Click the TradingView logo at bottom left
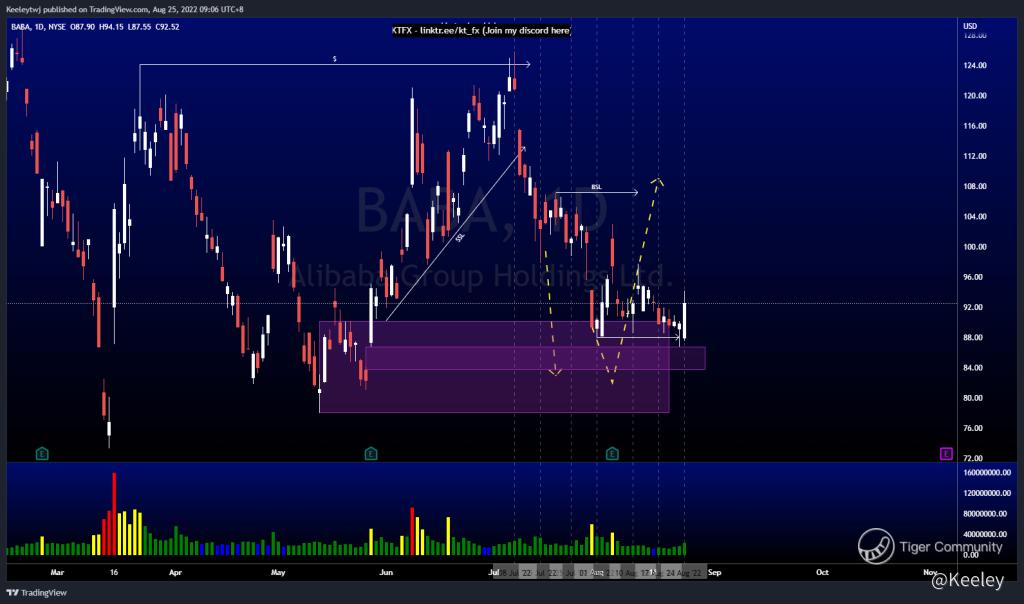 tap(37, 593)
